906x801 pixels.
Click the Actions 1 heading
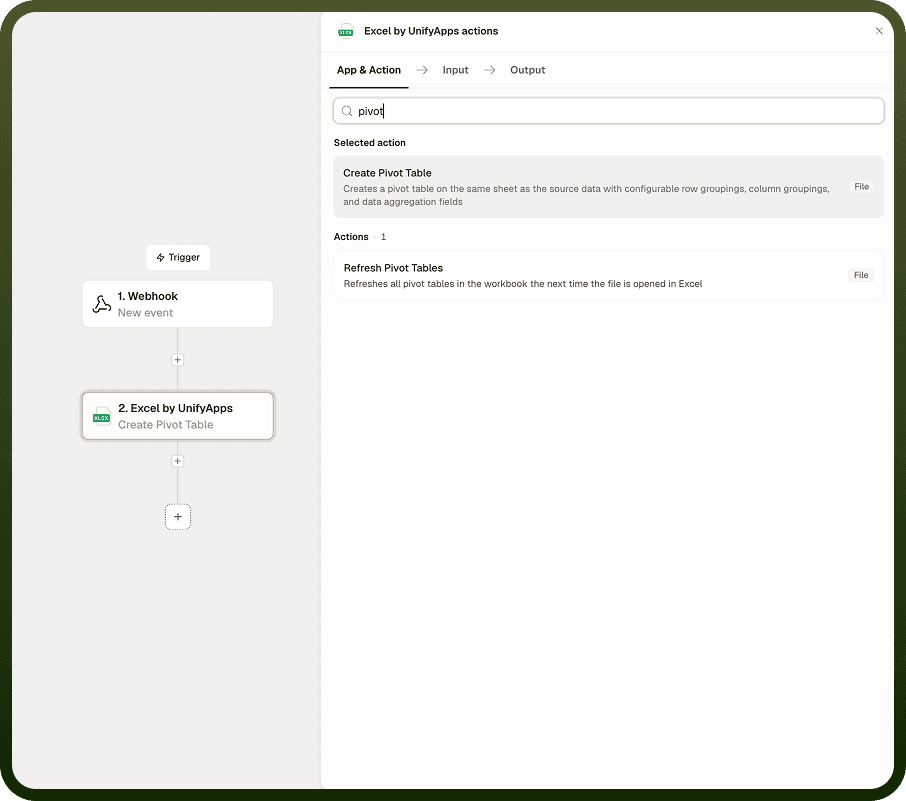point(360,237)
